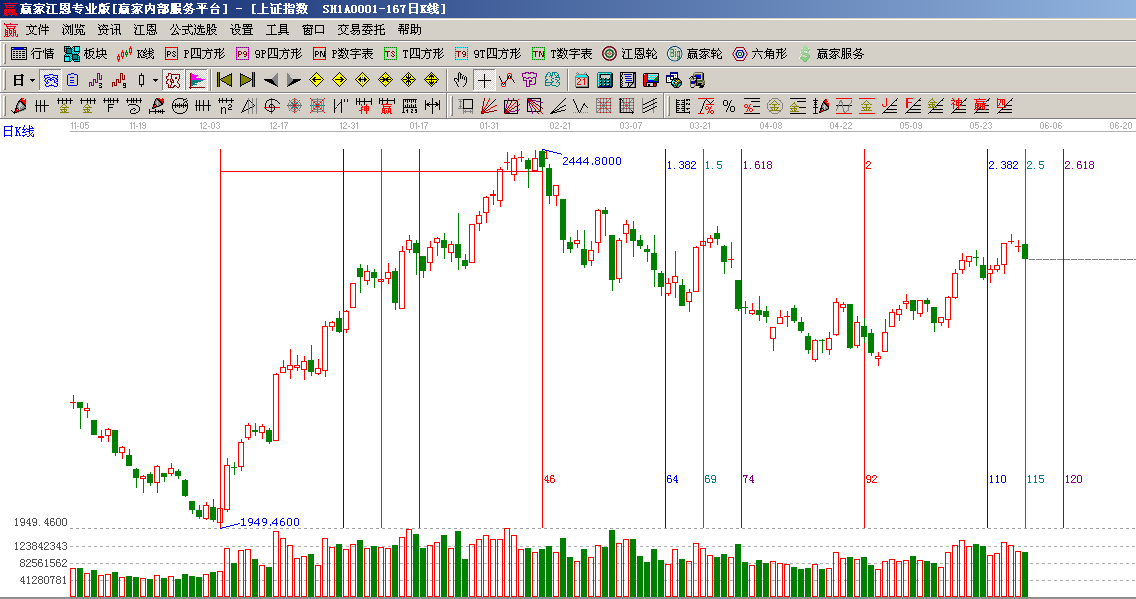1136x599 pixels.
Task: Open the 六角形 hexagon tool
Action: point(761,54)
